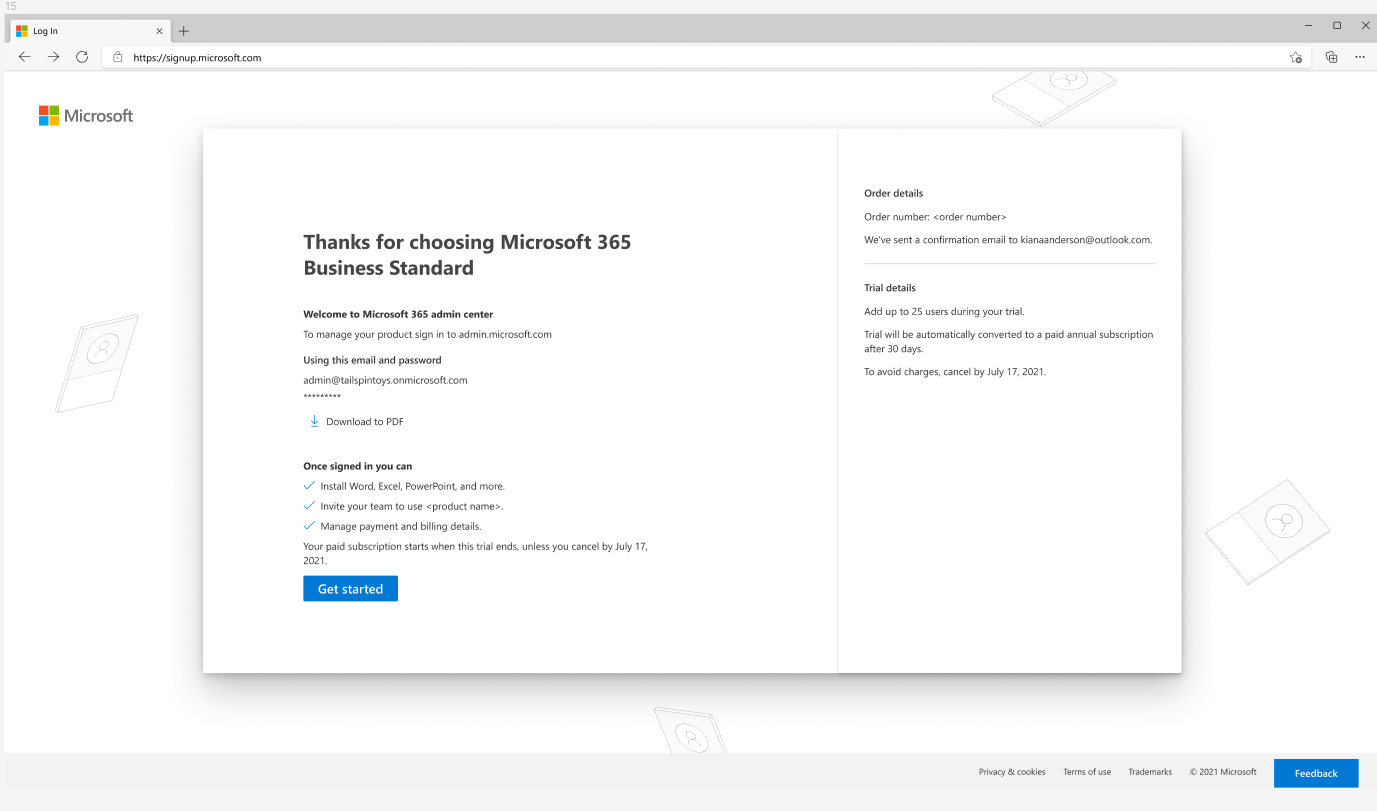Click the Get started button

(x=350, y=589)
